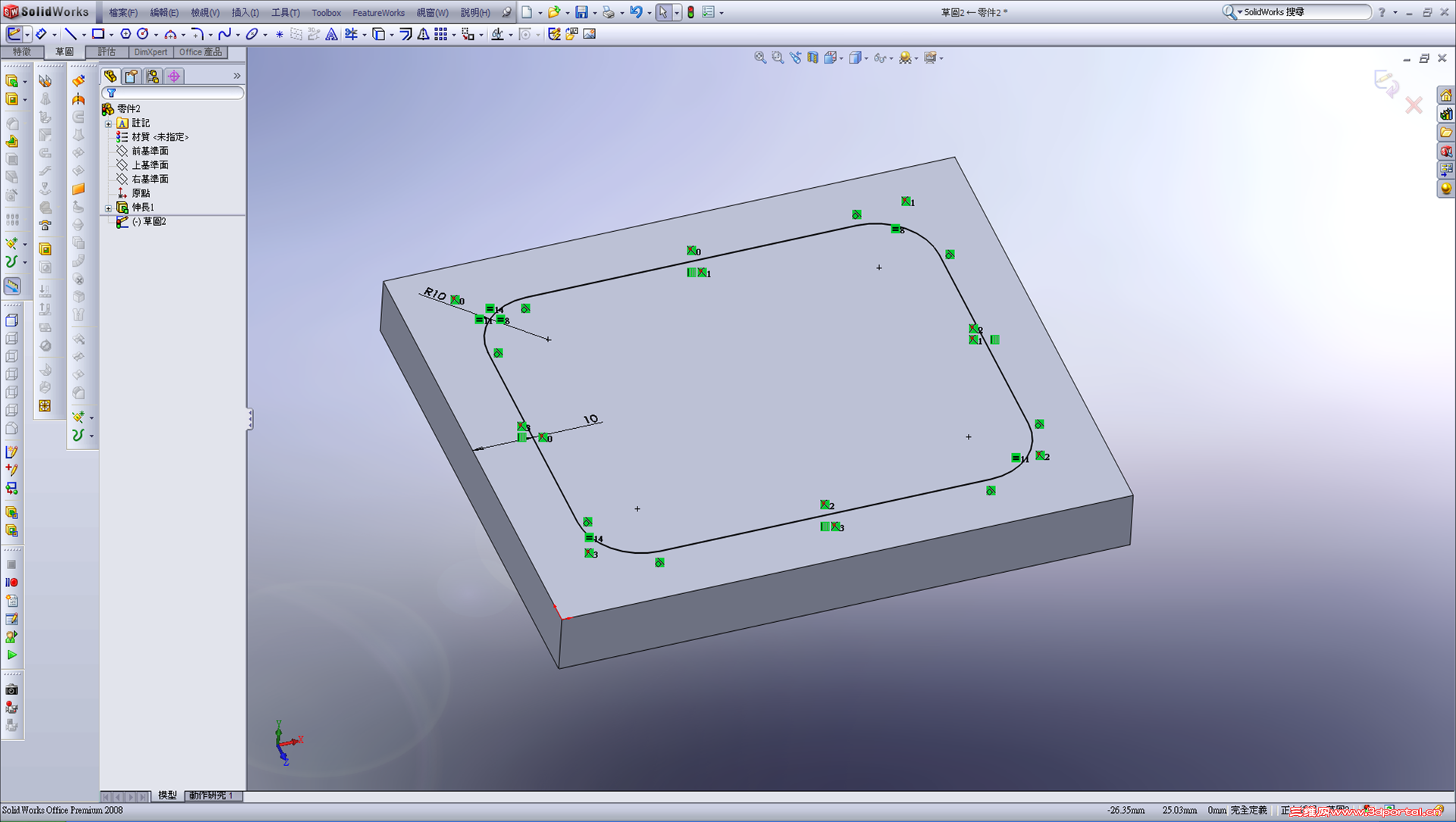Open the rectangle tool dropdown arrow
Image resolution: width=1456 pixels, height=822 pixels.
(x=111, y=35)
